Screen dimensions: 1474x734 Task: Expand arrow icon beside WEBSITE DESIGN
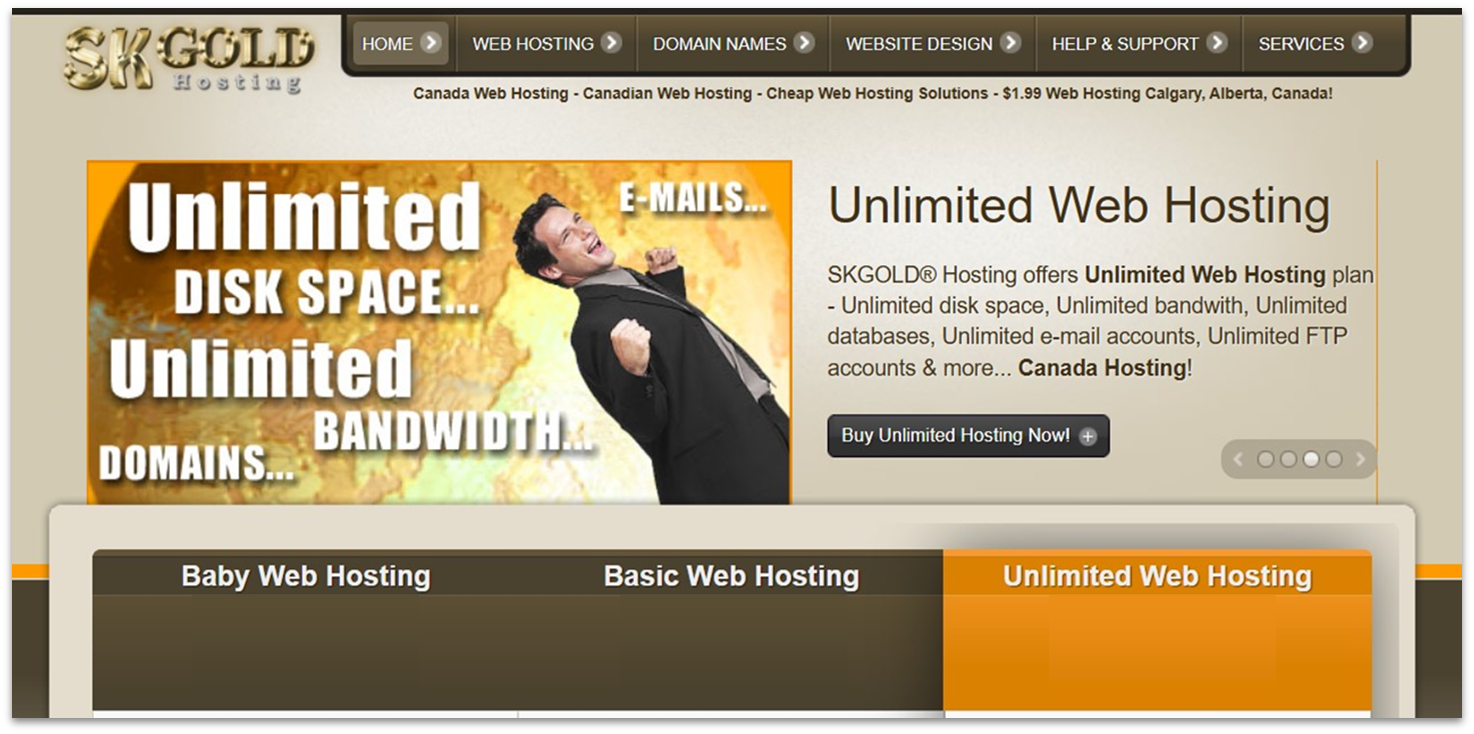coord(1011,42)
